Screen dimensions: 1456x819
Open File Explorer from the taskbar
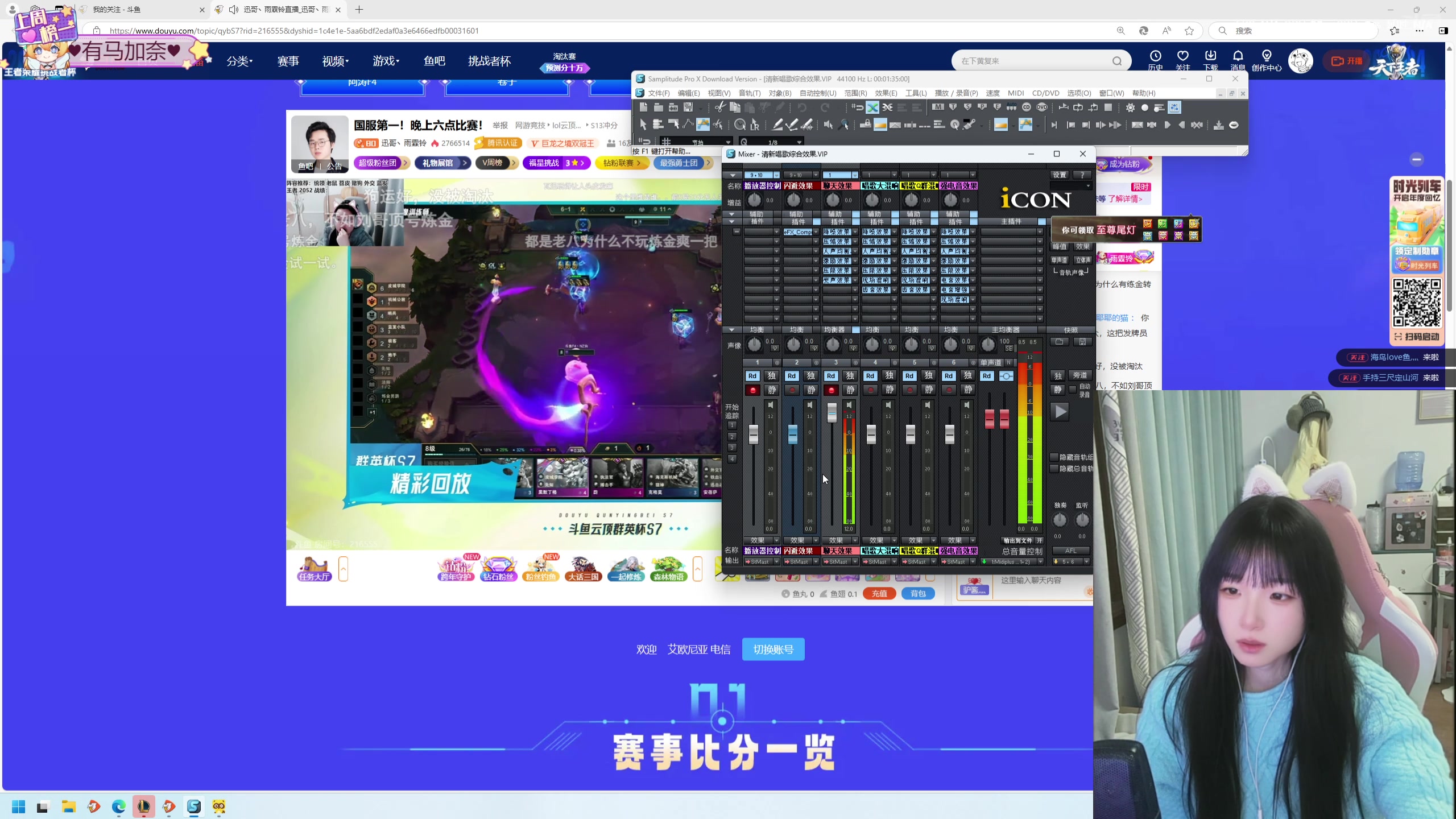coord(68,806)
